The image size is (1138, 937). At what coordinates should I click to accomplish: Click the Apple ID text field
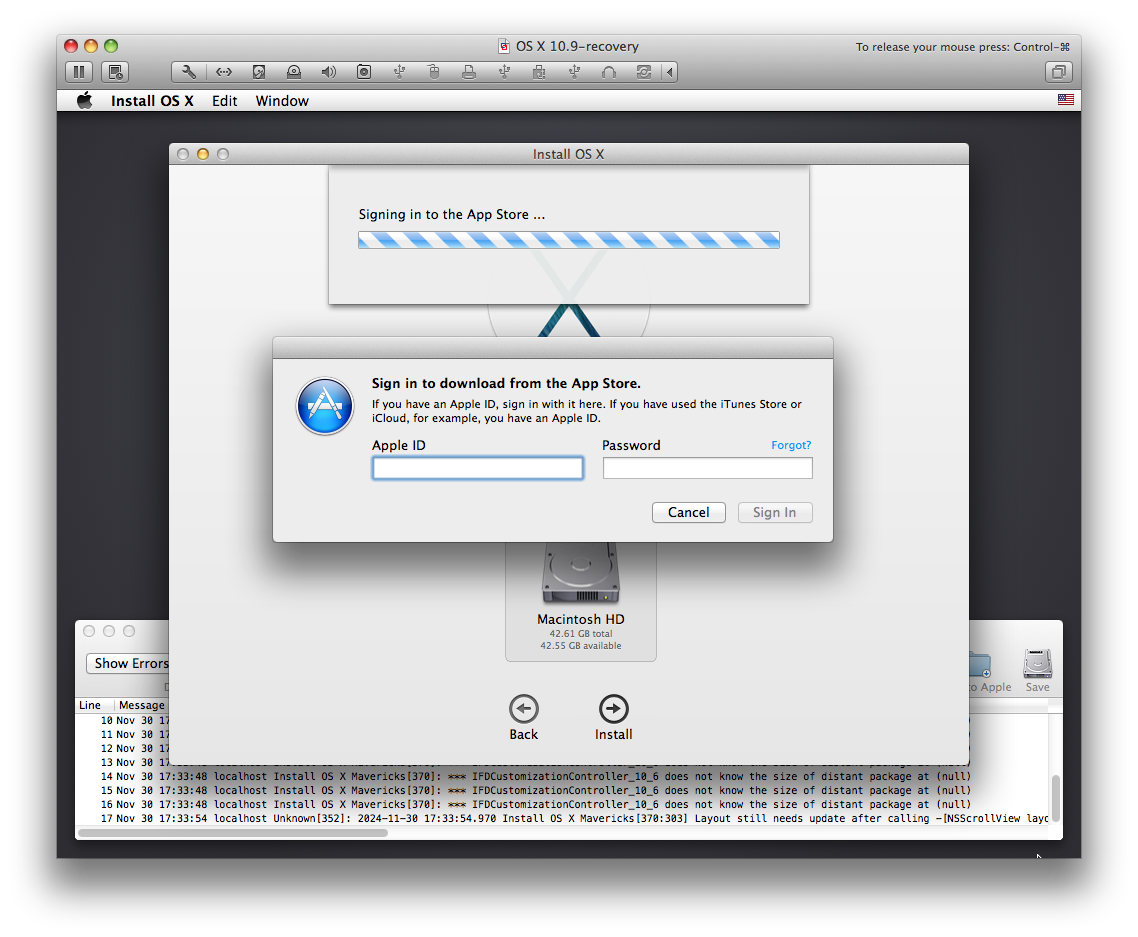pyautogui.click(x=478, y=468)
